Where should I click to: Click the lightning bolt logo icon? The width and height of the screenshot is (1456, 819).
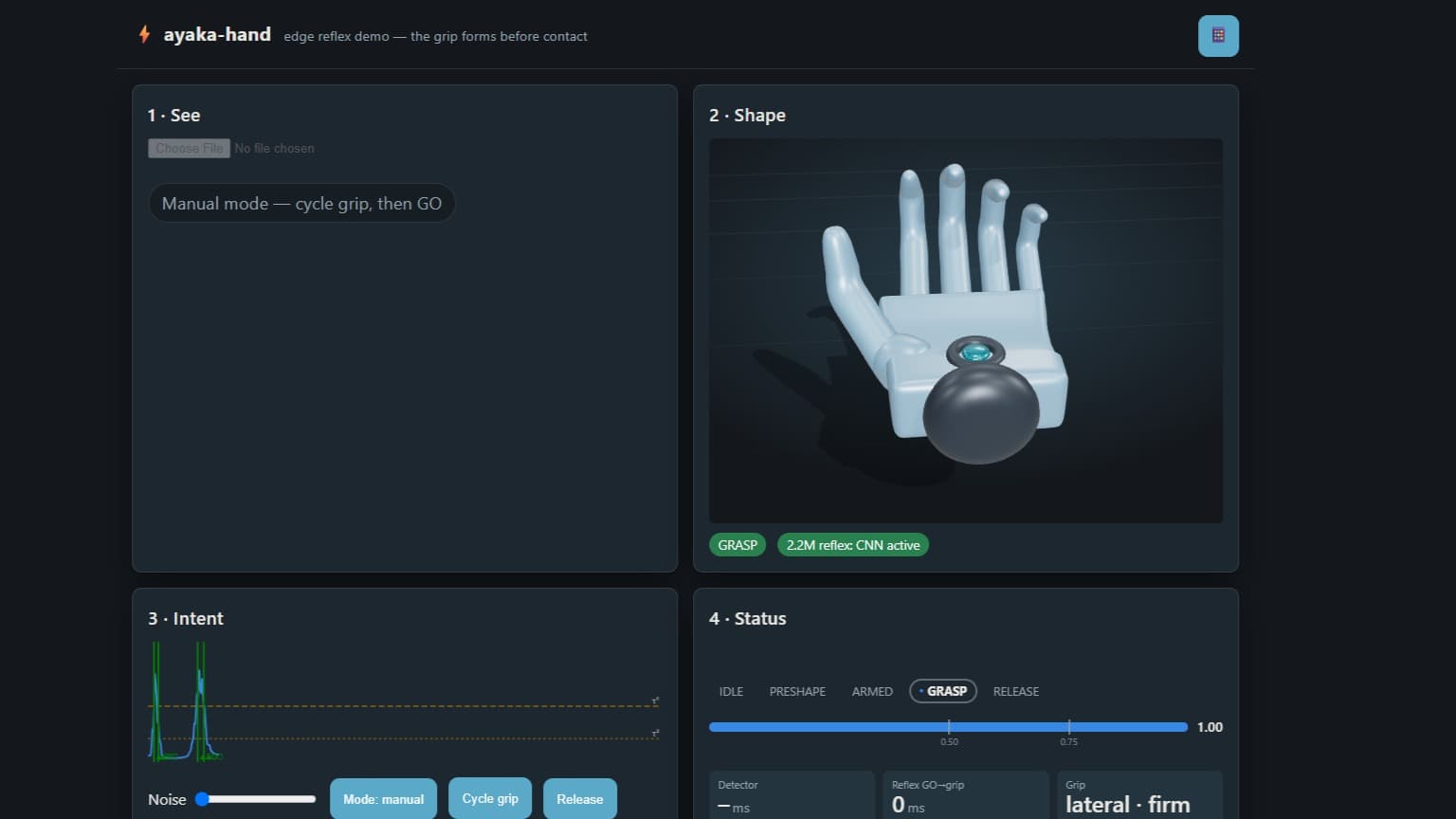pyautogui.click(x=144, y=35)
